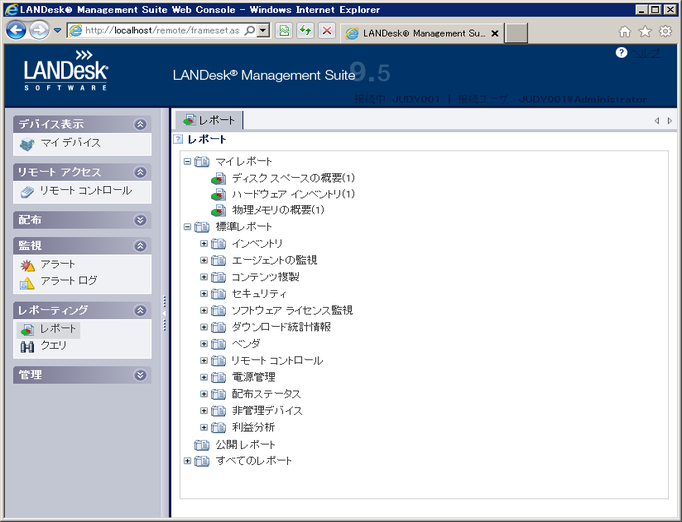Expand the すべてのレポート tree node
The image size is (682, 522).
[x=187, y=461]
